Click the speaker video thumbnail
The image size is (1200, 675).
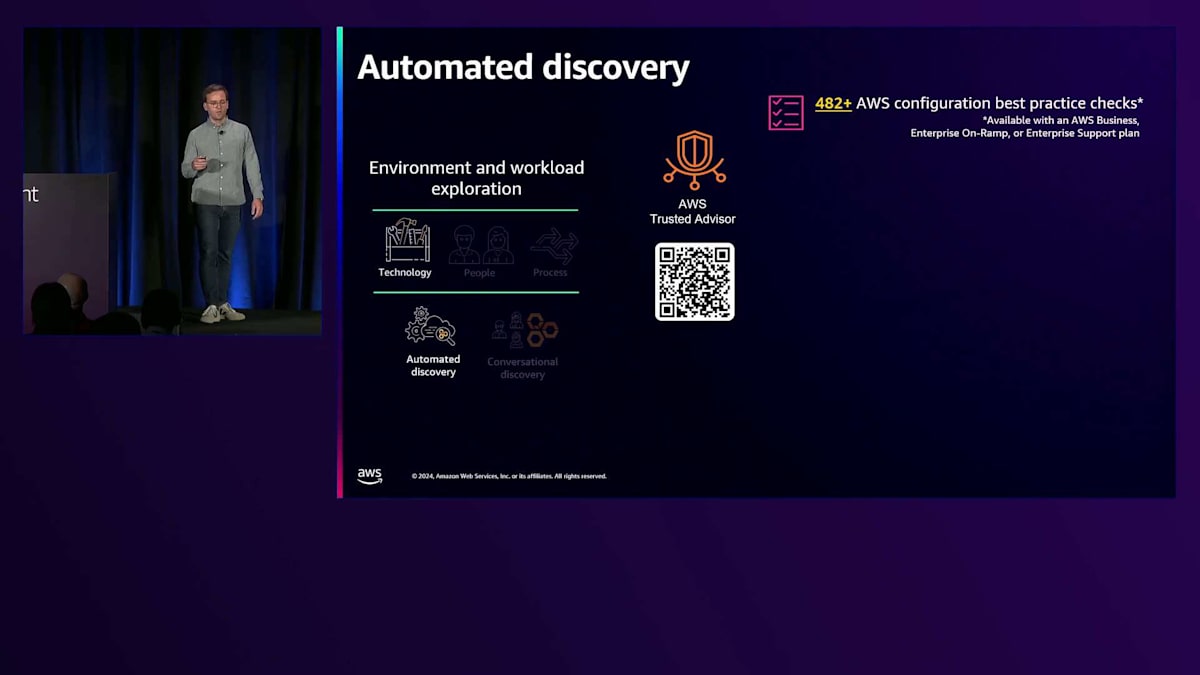tap(172, 181)
